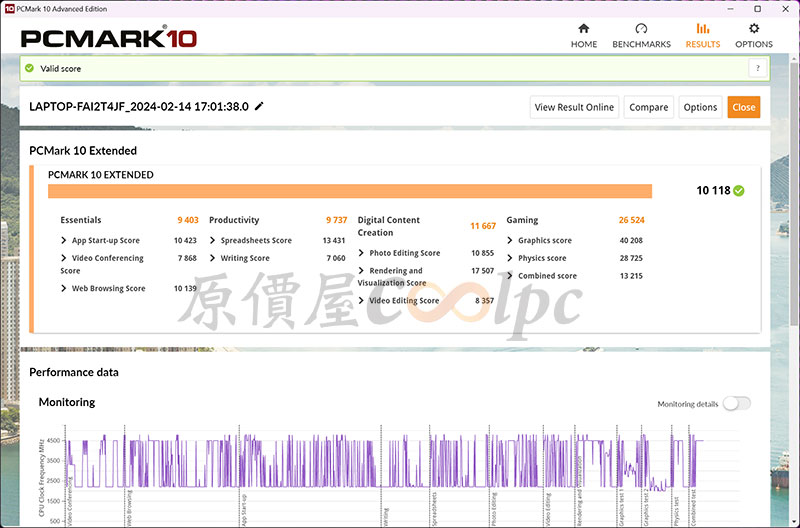Click the Graphics score value 40 208
800x528 pixels.
pyautogui.click(x=631, y=240)
